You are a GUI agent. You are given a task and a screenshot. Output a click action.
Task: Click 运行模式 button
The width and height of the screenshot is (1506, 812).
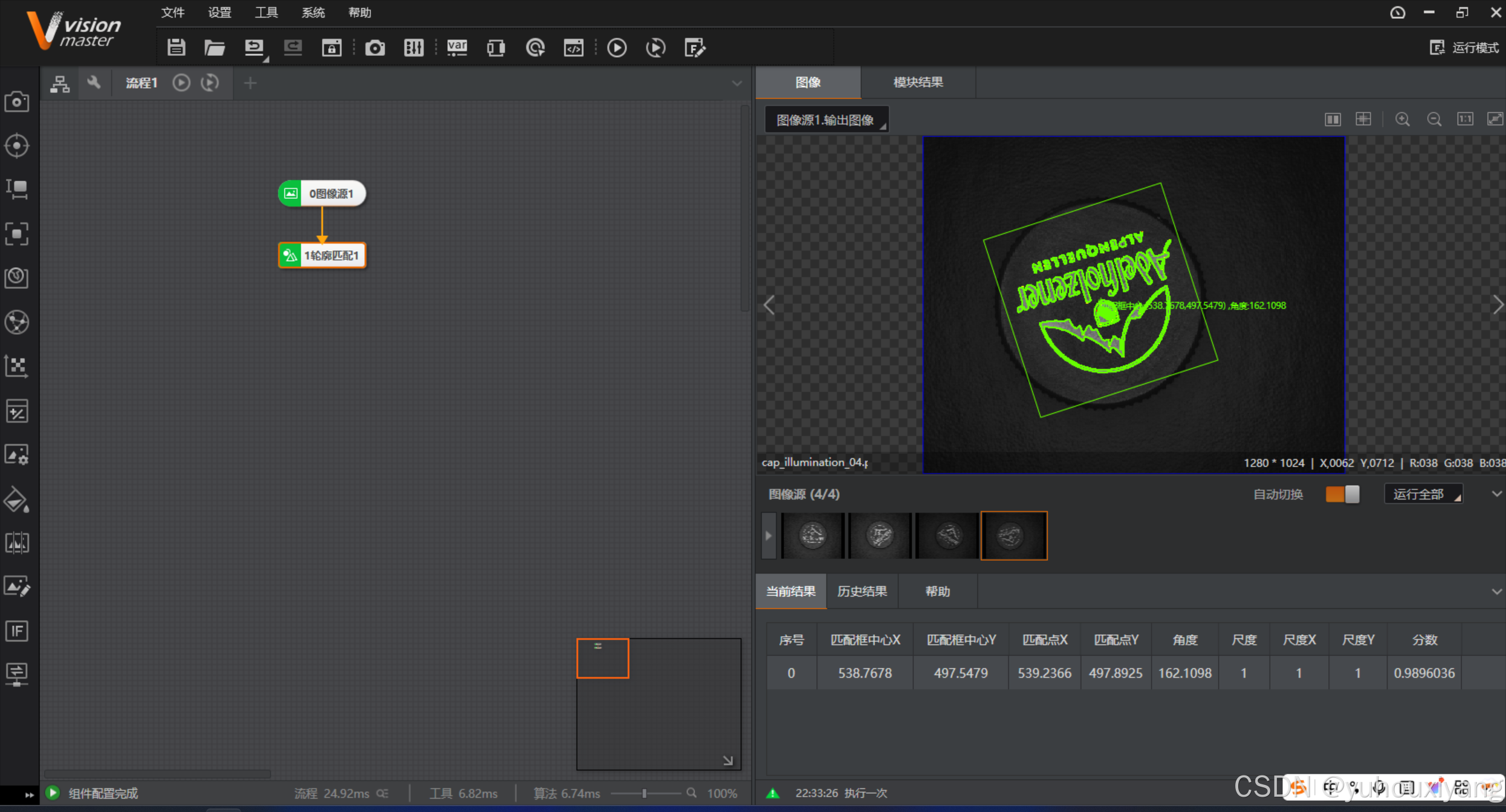coord(1465,48)
